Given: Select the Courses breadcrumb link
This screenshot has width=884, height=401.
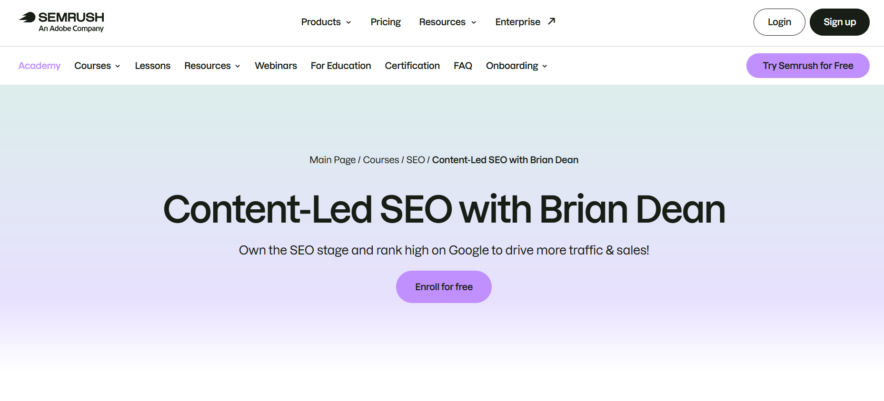Looking at the screenshot, I should [381, 160].
